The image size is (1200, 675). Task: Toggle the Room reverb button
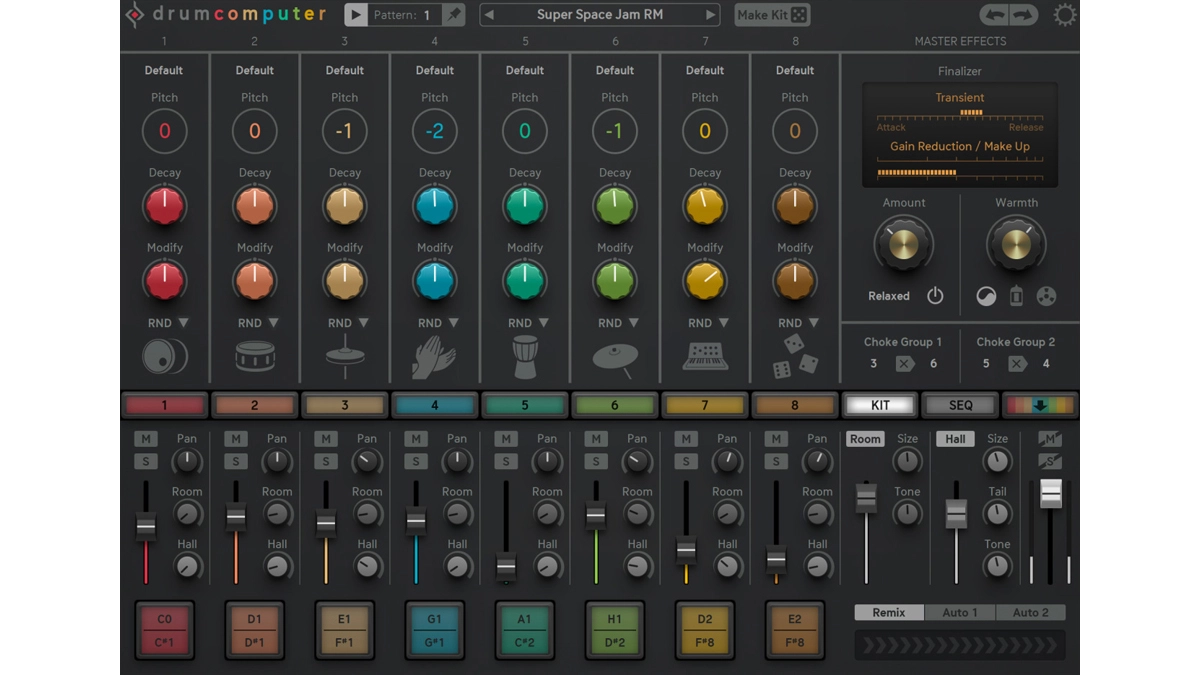tap(866, 439)
